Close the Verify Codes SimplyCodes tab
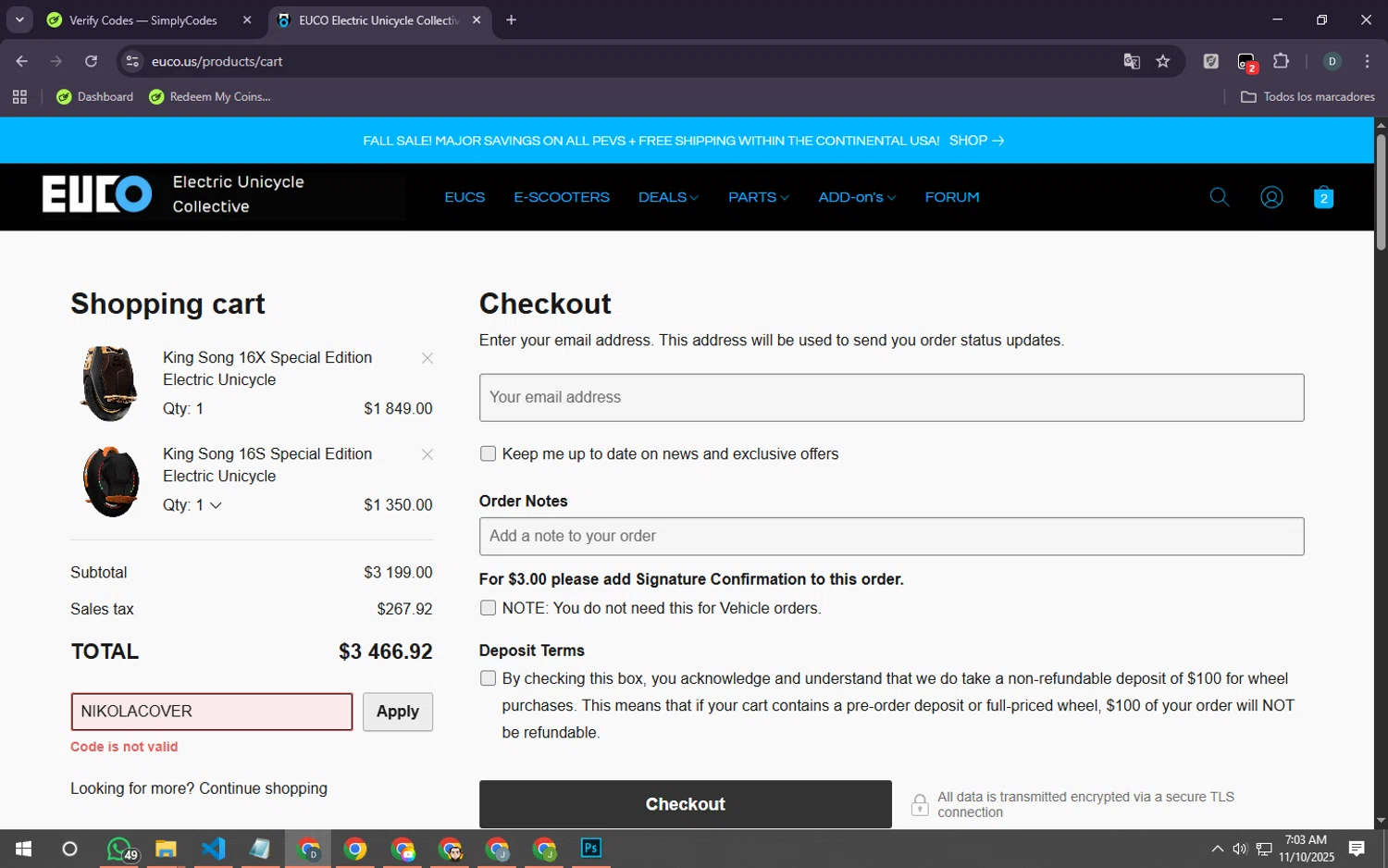Image resolution: width=1388 pixels, height=868 pixels. click(247, 20)
